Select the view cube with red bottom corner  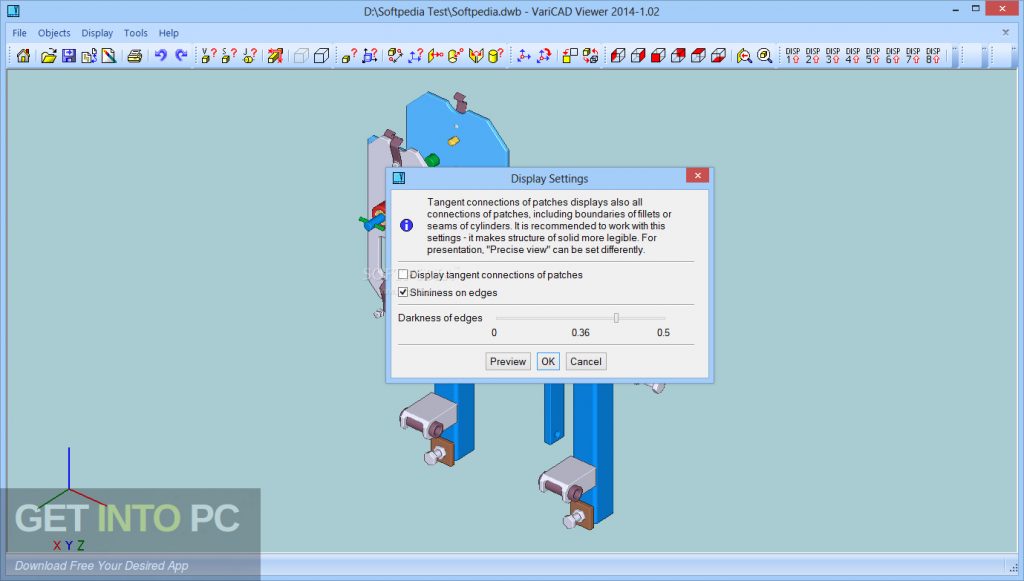pos(718,56)
